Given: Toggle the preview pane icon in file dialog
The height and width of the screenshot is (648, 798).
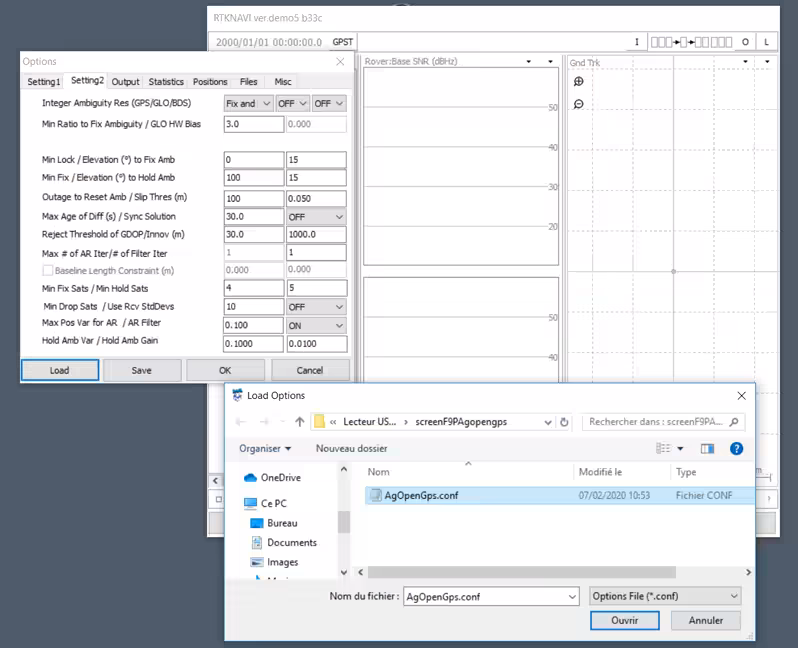Looking at the screenshot, I should (708, 449).
